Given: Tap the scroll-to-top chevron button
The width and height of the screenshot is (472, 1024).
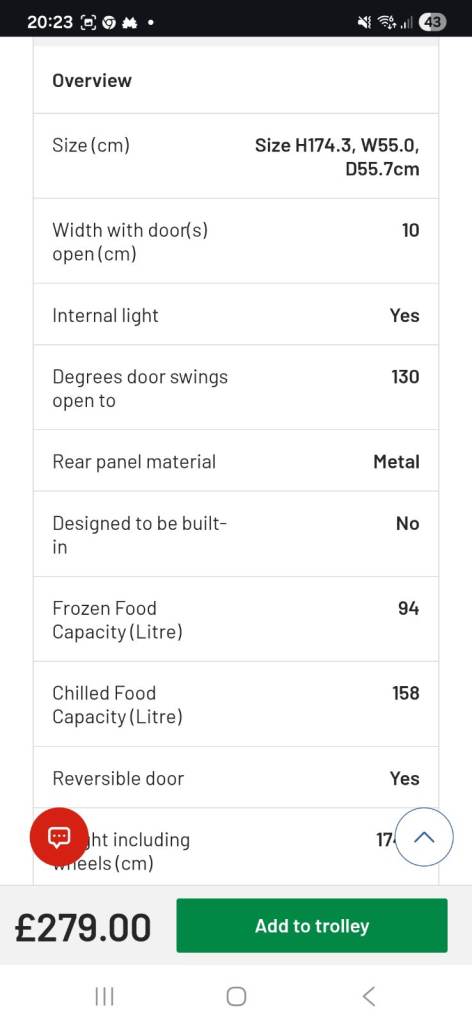Looking at the screenshot, I should click(424, 837).
